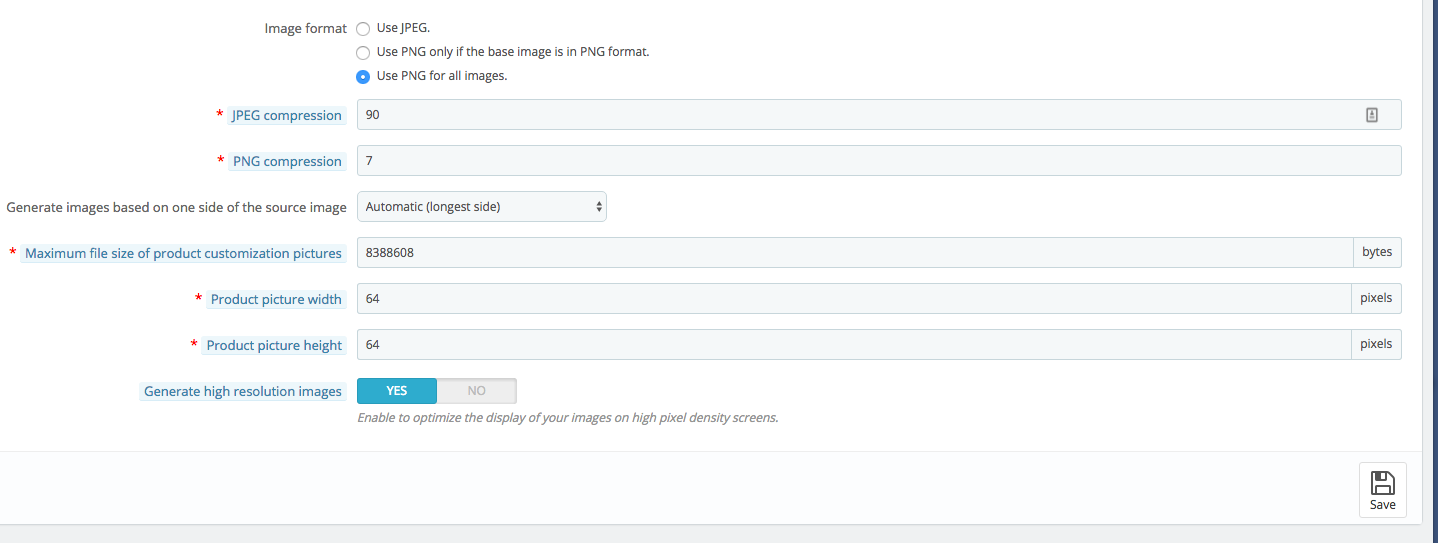Viewport: 1438px width, 543px height.
Task: Click the bytes unit suffix
Action: (x=1377, y=253)
